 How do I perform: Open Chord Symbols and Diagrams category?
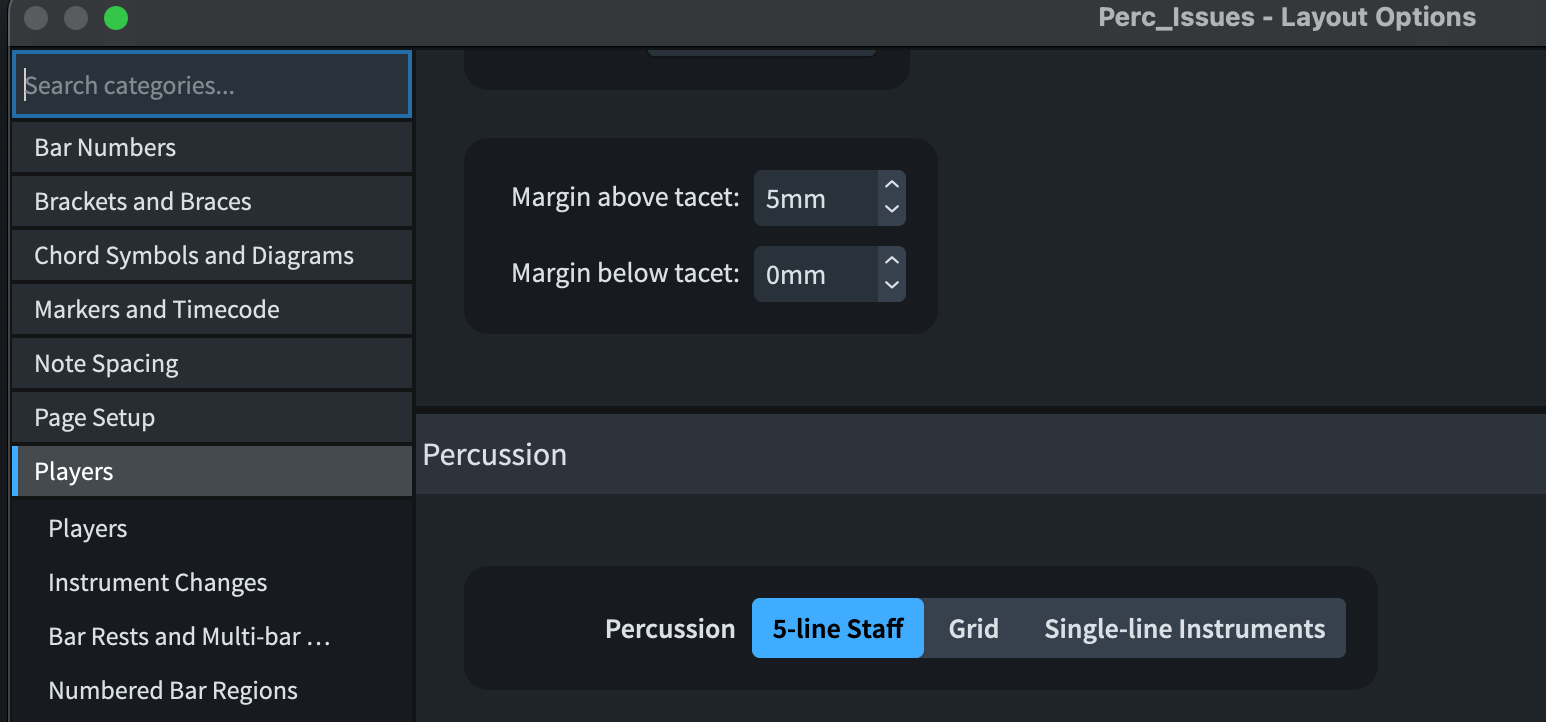coord(211,255)
